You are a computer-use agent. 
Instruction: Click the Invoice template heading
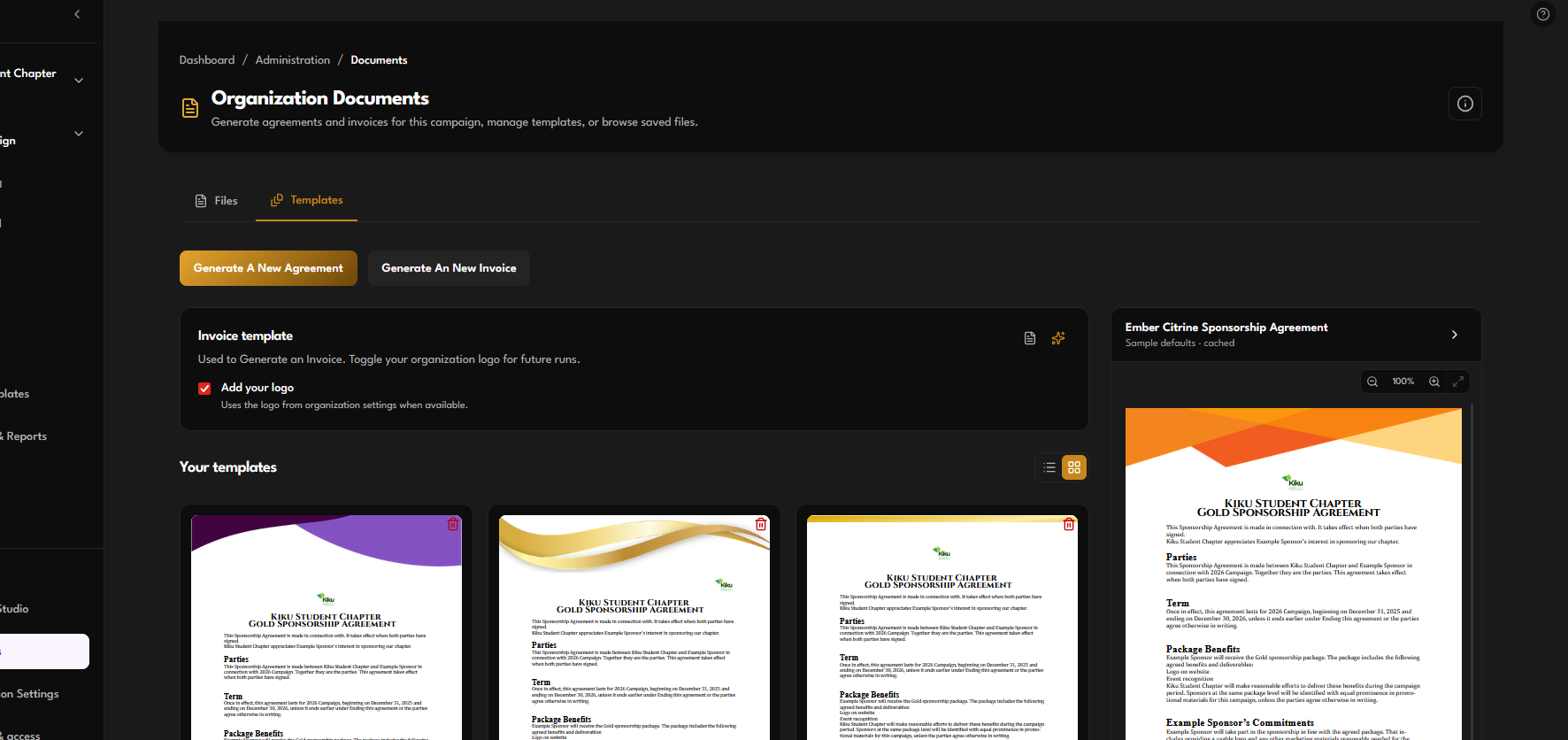[x=245, y=335]
